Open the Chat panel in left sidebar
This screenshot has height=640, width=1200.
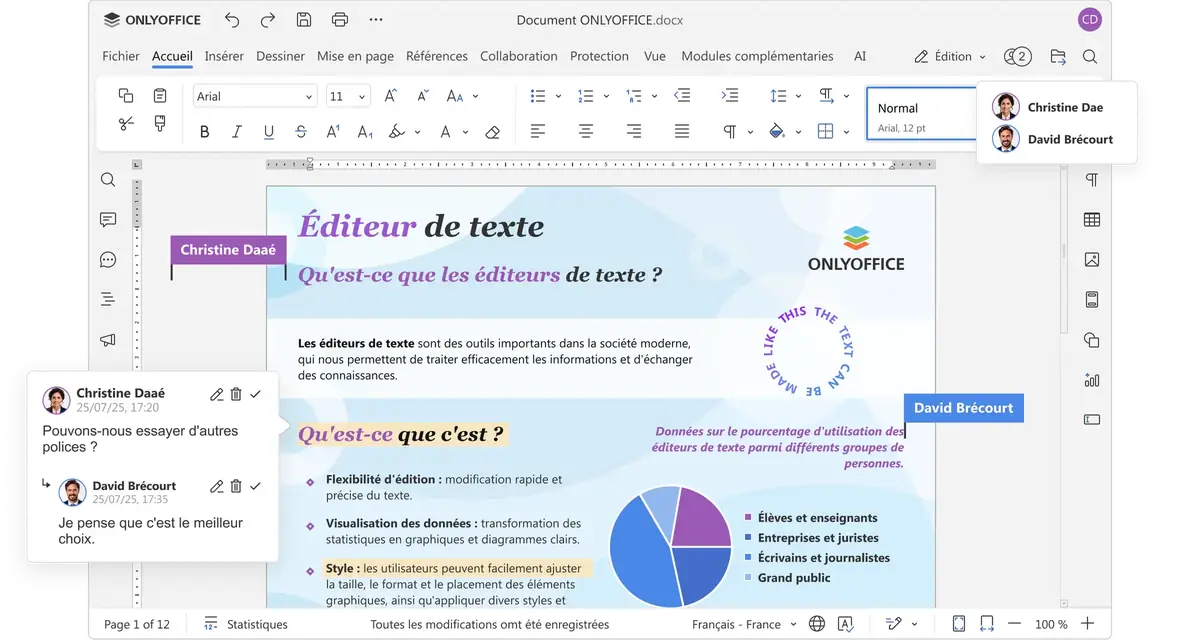point(108,260)
